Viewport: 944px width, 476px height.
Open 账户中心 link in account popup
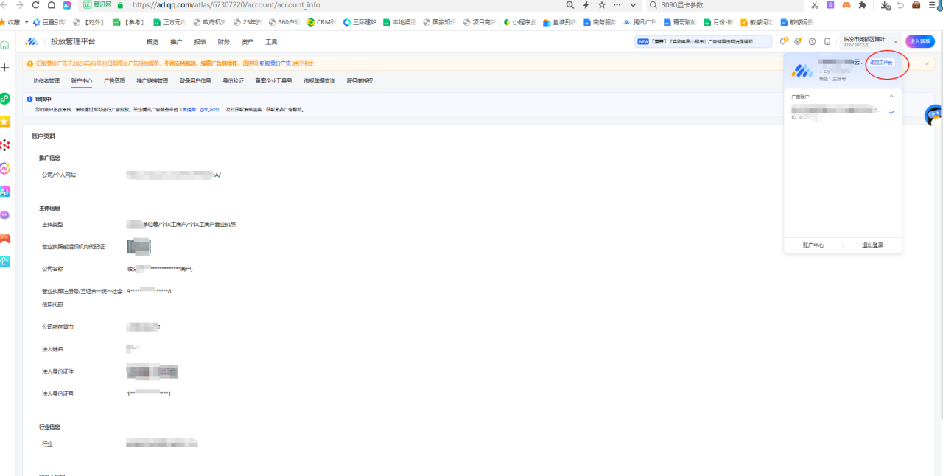[x=813, y=243]
